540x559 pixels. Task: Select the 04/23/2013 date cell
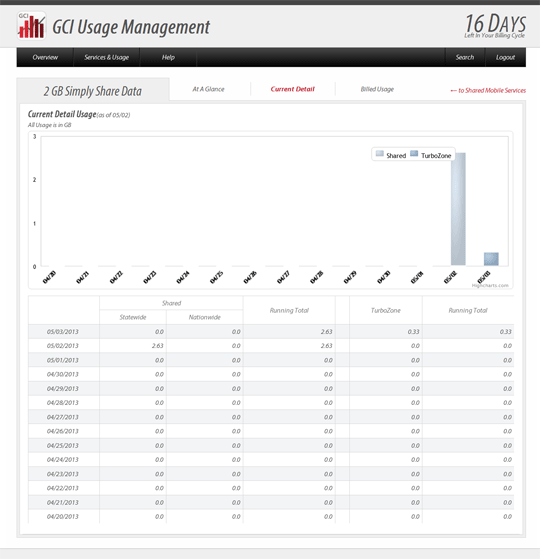63,474
